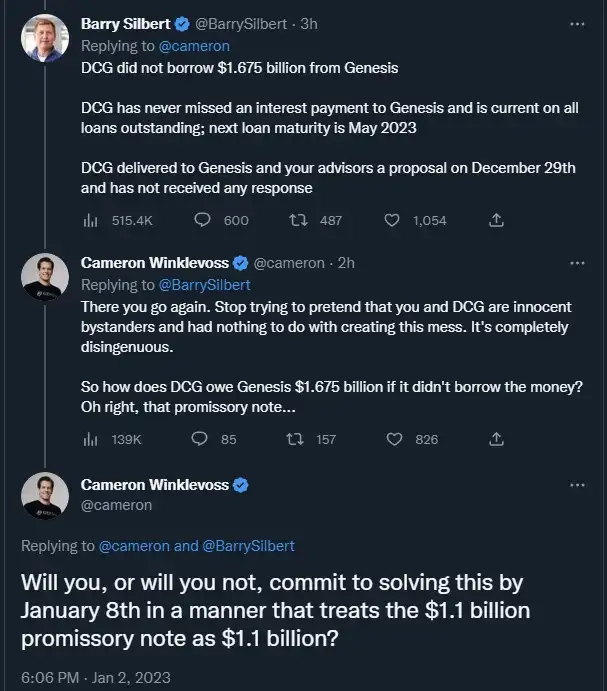607x691 pixels.
Task: Open more options on Barry Silbert's tweet
Action: (x=577, y=24)
